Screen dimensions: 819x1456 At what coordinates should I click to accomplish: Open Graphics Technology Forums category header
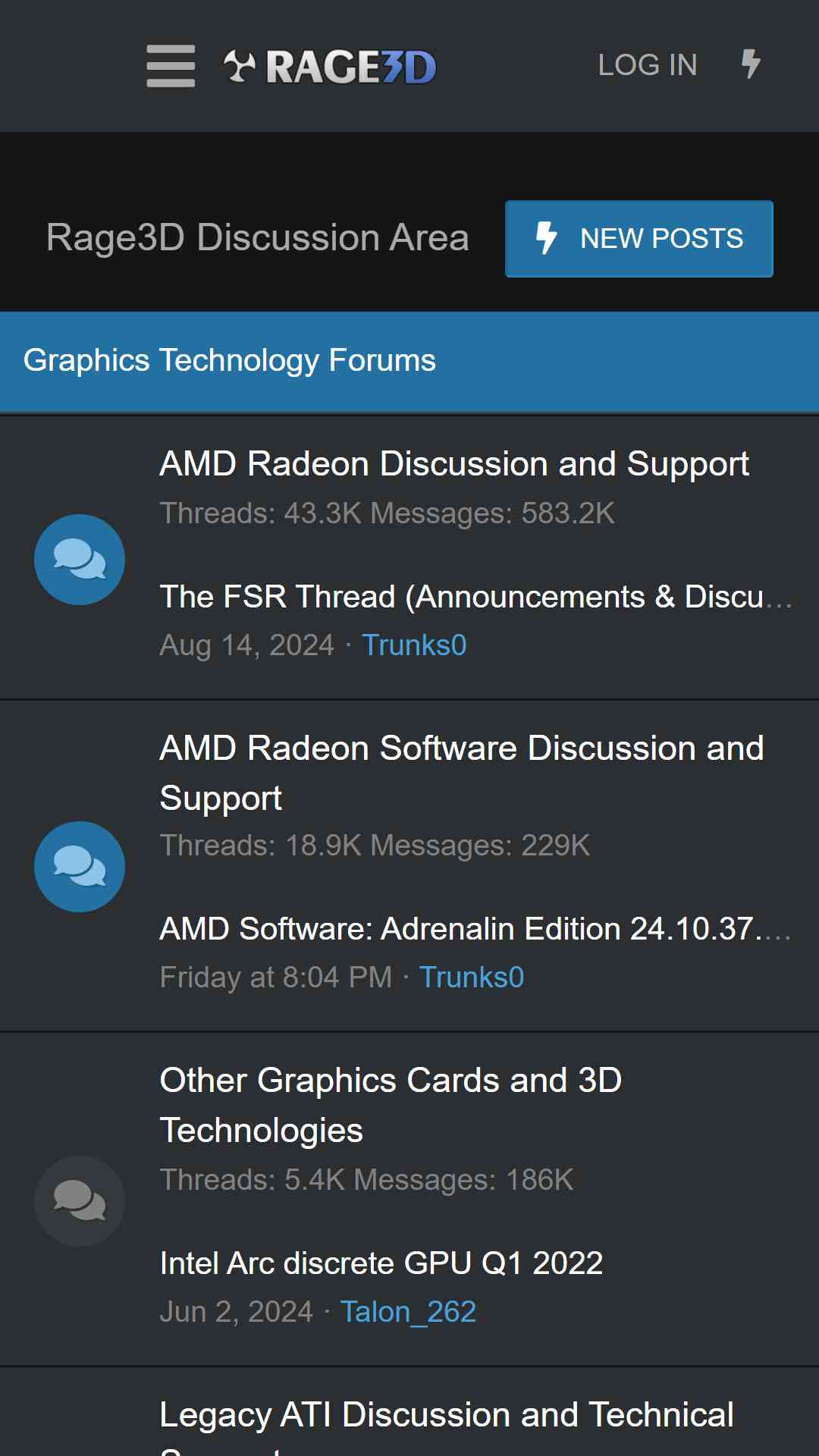coord(230,360)
